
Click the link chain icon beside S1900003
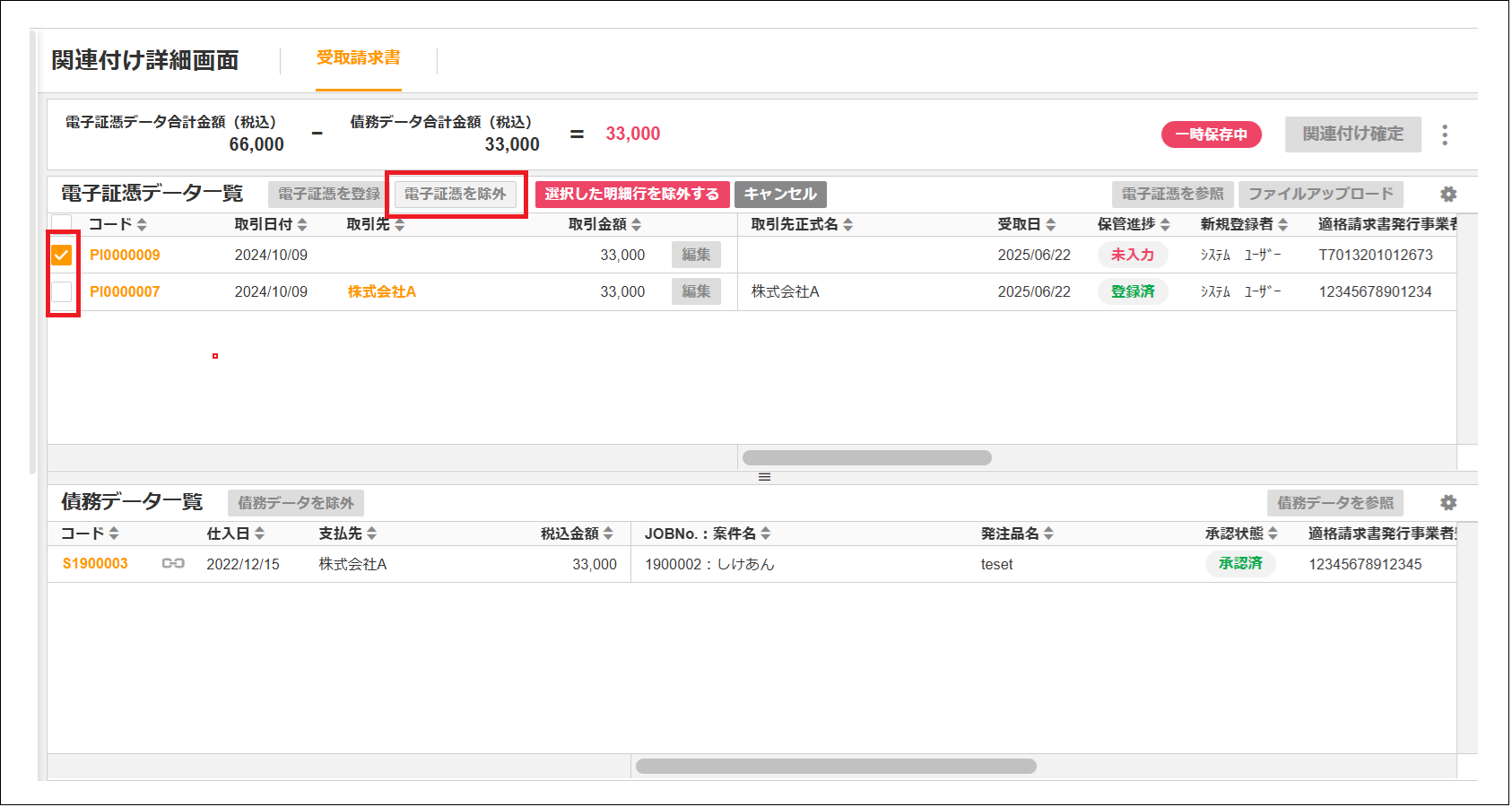point(173,564)
